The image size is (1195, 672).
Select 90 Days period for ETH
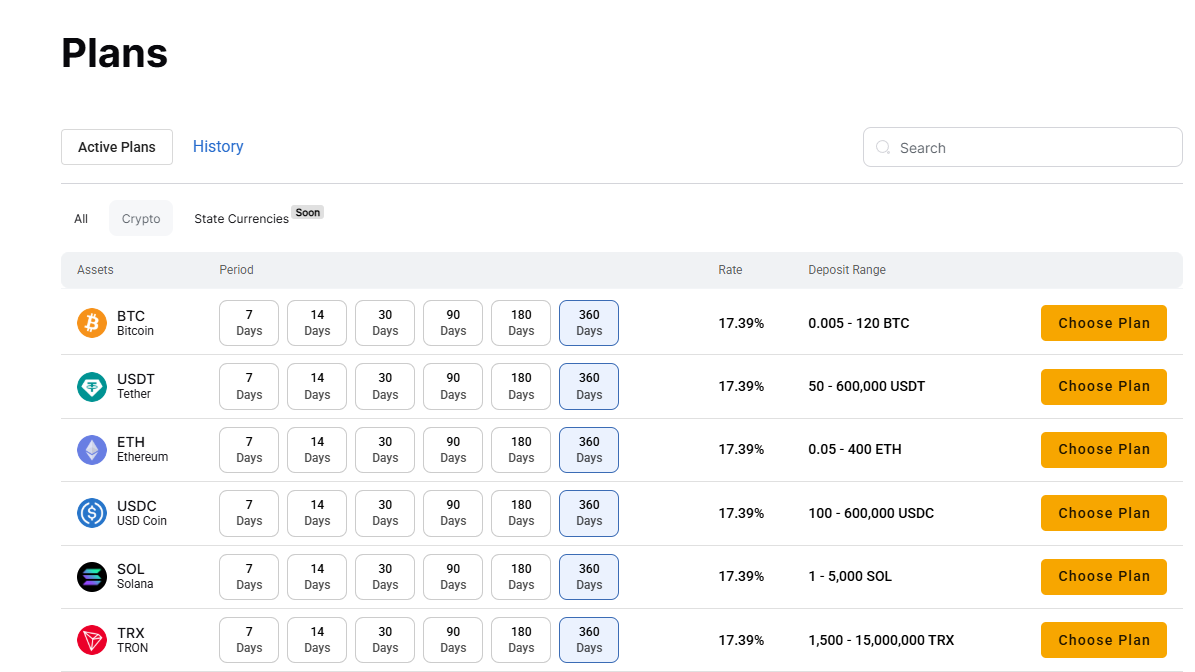click(x=453, y=450)
